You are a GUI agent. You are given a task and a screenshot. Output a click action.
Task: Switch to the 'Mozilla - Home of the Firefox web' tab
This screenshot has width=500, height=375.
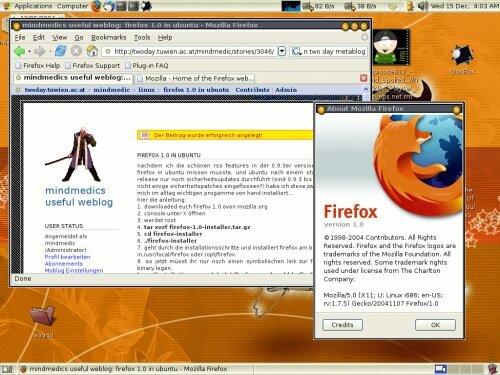click(195, 78)
